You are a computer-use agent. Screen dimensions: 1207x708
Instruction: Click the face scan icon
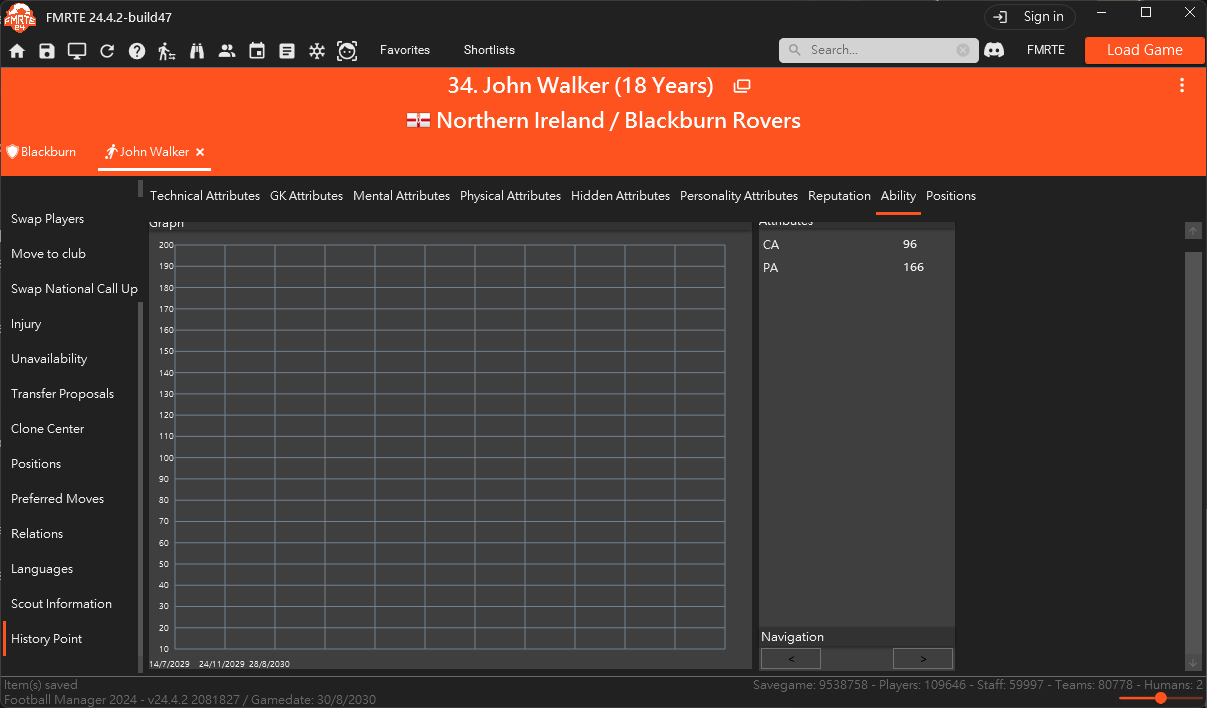click(347, 51)
